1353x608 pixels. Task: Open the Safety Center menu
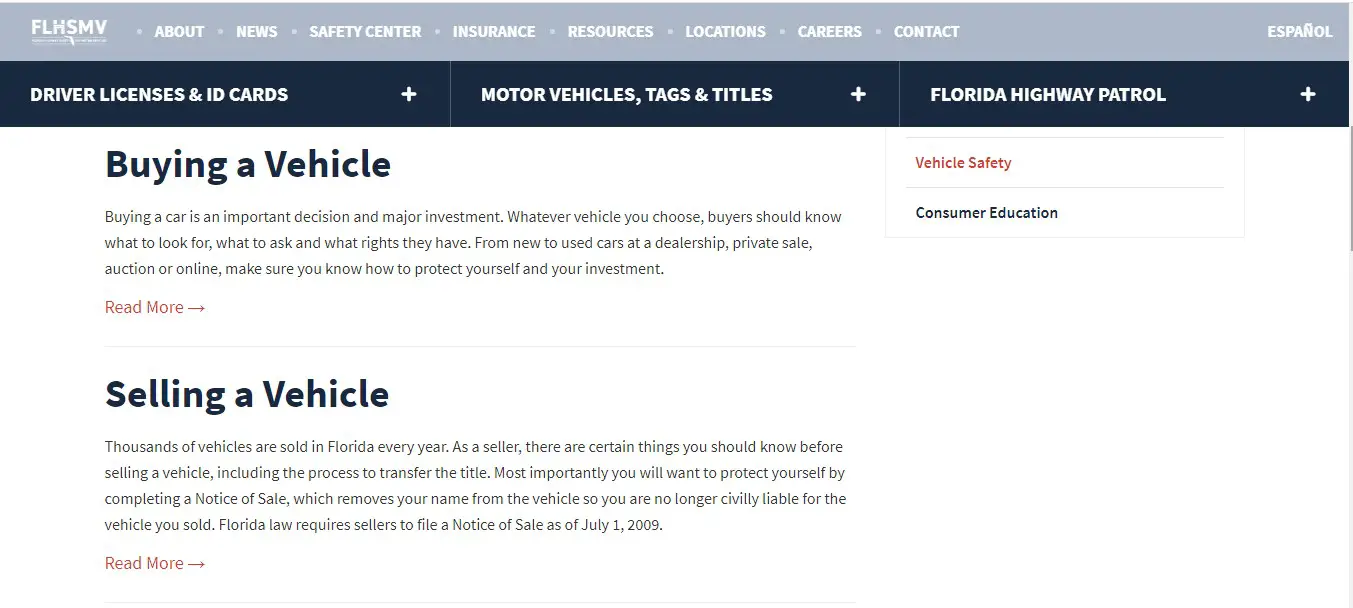click(365, 31)
